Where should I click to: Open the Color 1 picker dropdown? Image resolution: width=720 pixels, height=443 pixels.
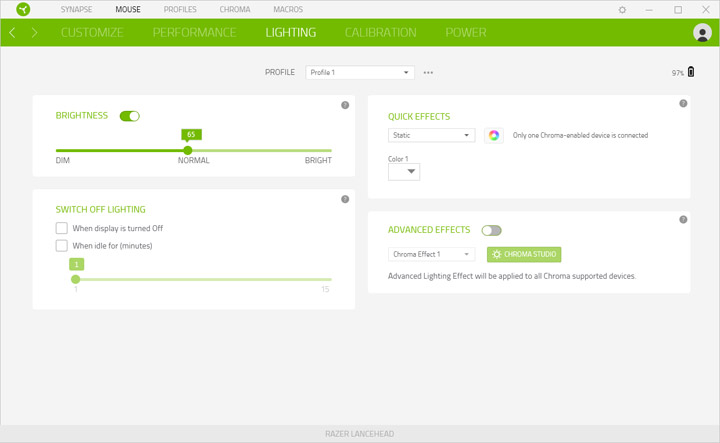(x=404, y=172)
